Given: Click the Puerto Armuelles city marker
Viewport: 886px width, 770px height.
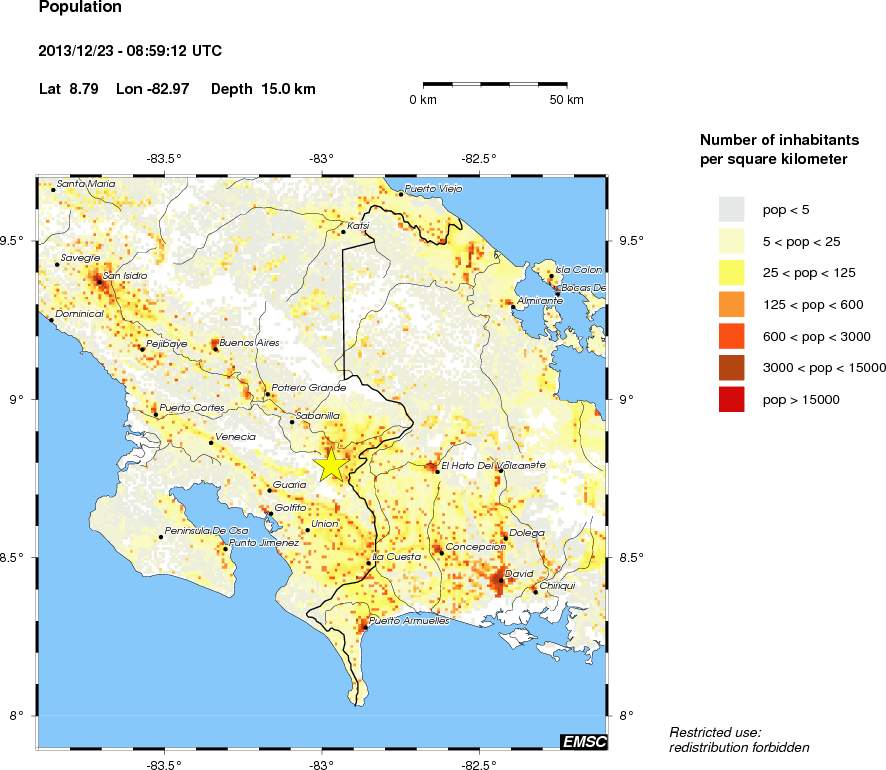Looking at the screenshot, I should click(365, 628).
